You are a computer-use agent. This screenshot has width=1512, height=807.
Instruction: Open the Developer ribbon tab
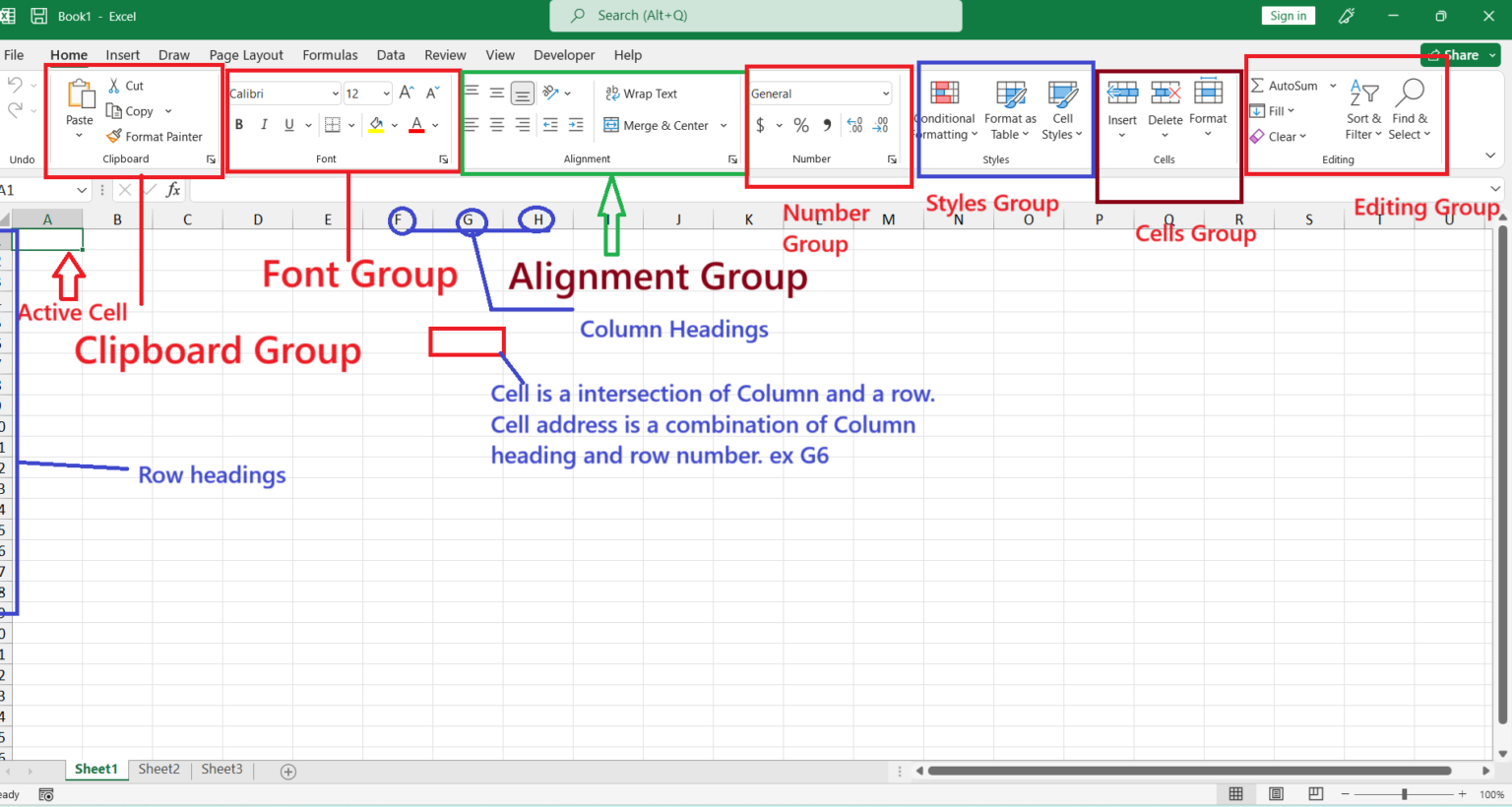[564, 55]
